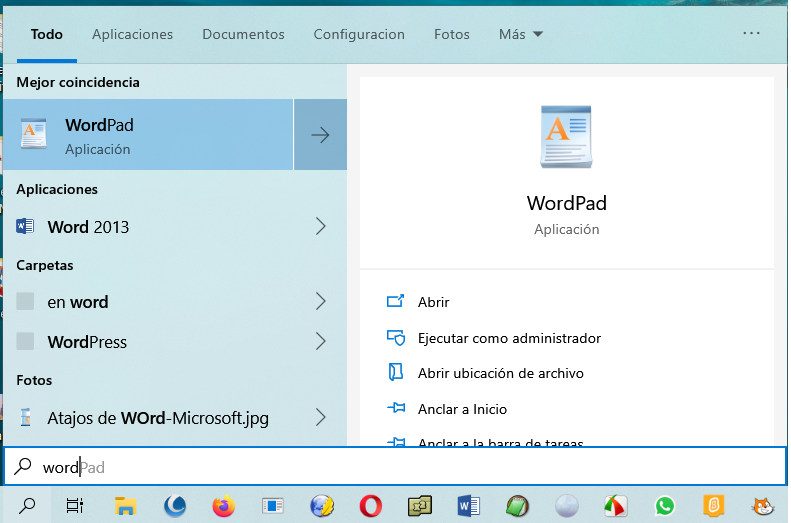Switch to the Aplicaciones tab
791x523 pixels.
pyautogui.click(x=132, y=34)
